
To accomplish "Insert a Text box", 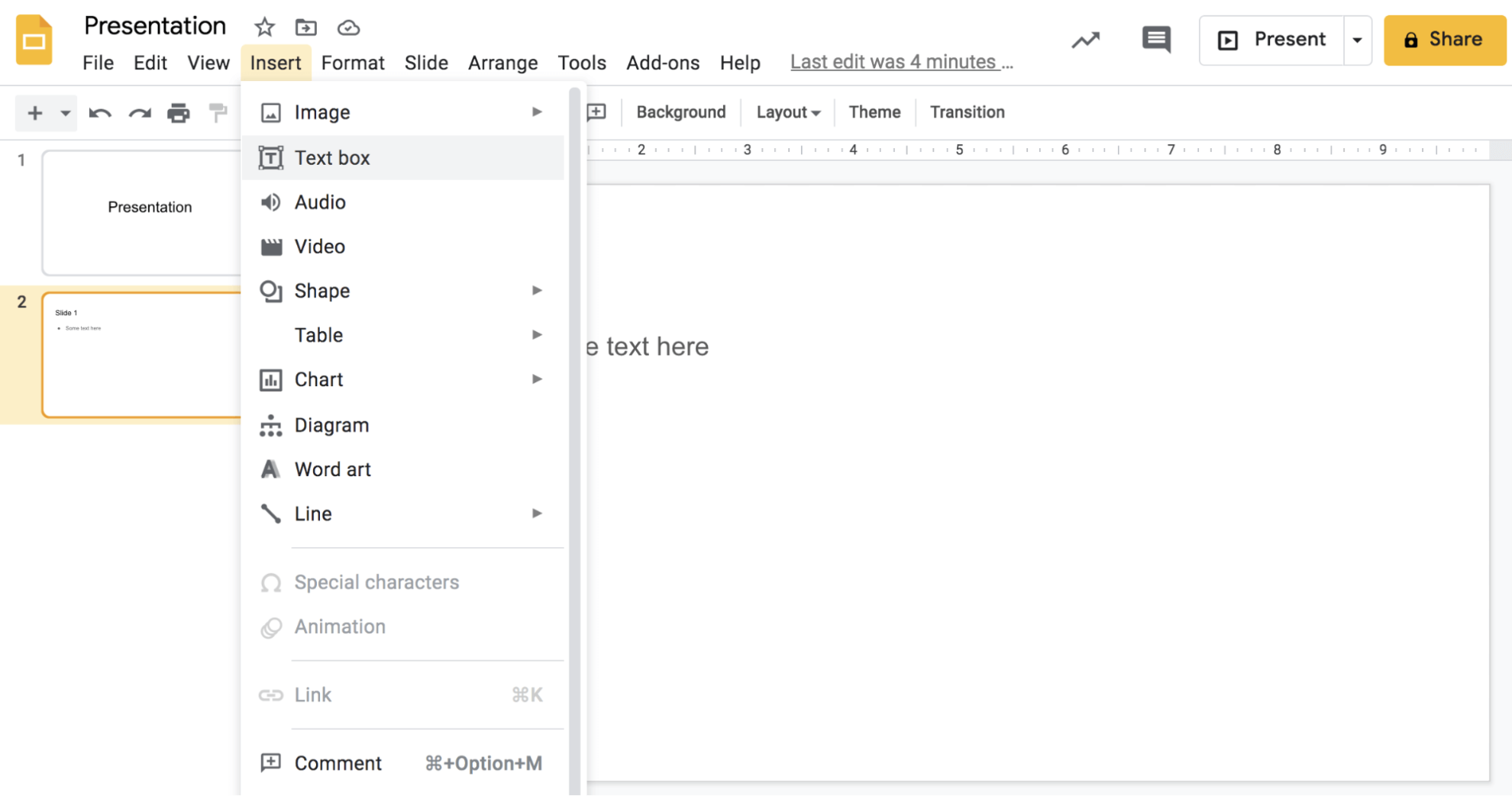I will tap(332, 157).
